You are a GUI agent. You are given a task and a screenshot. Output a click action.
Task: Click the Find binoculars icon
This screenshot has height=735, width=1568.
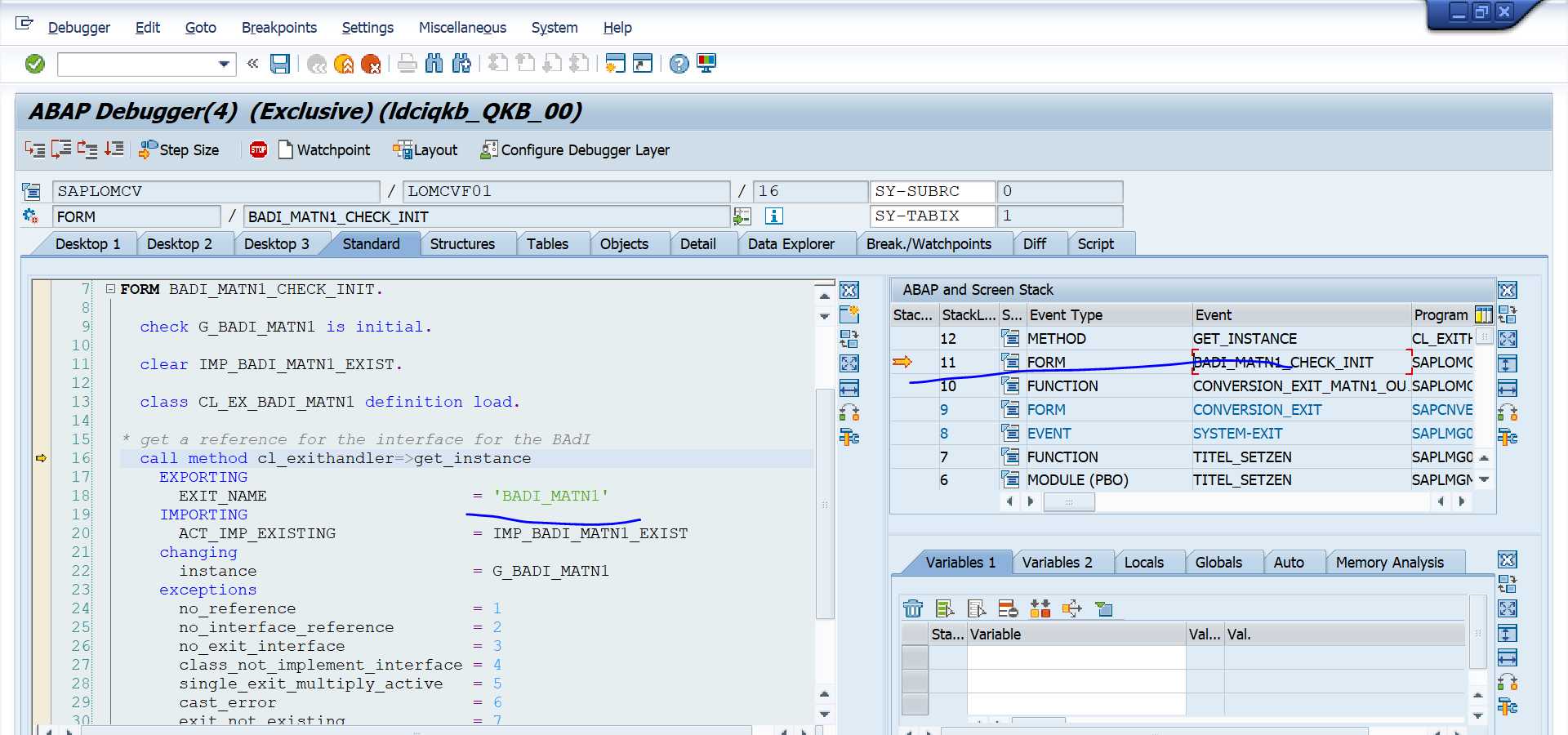[434, 64]
